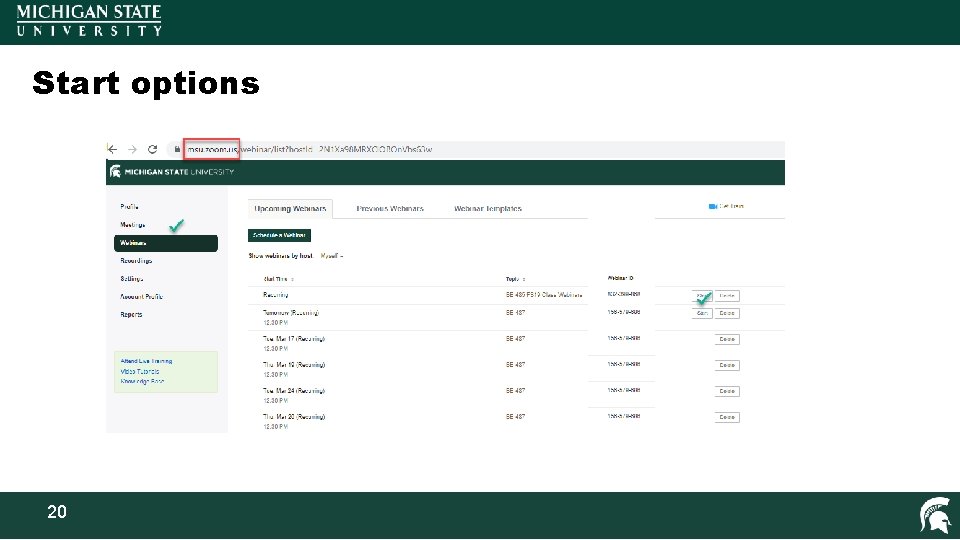Open Account Profile in the sidebar
This screenshot has width=960, height=540.
point(141,296)
